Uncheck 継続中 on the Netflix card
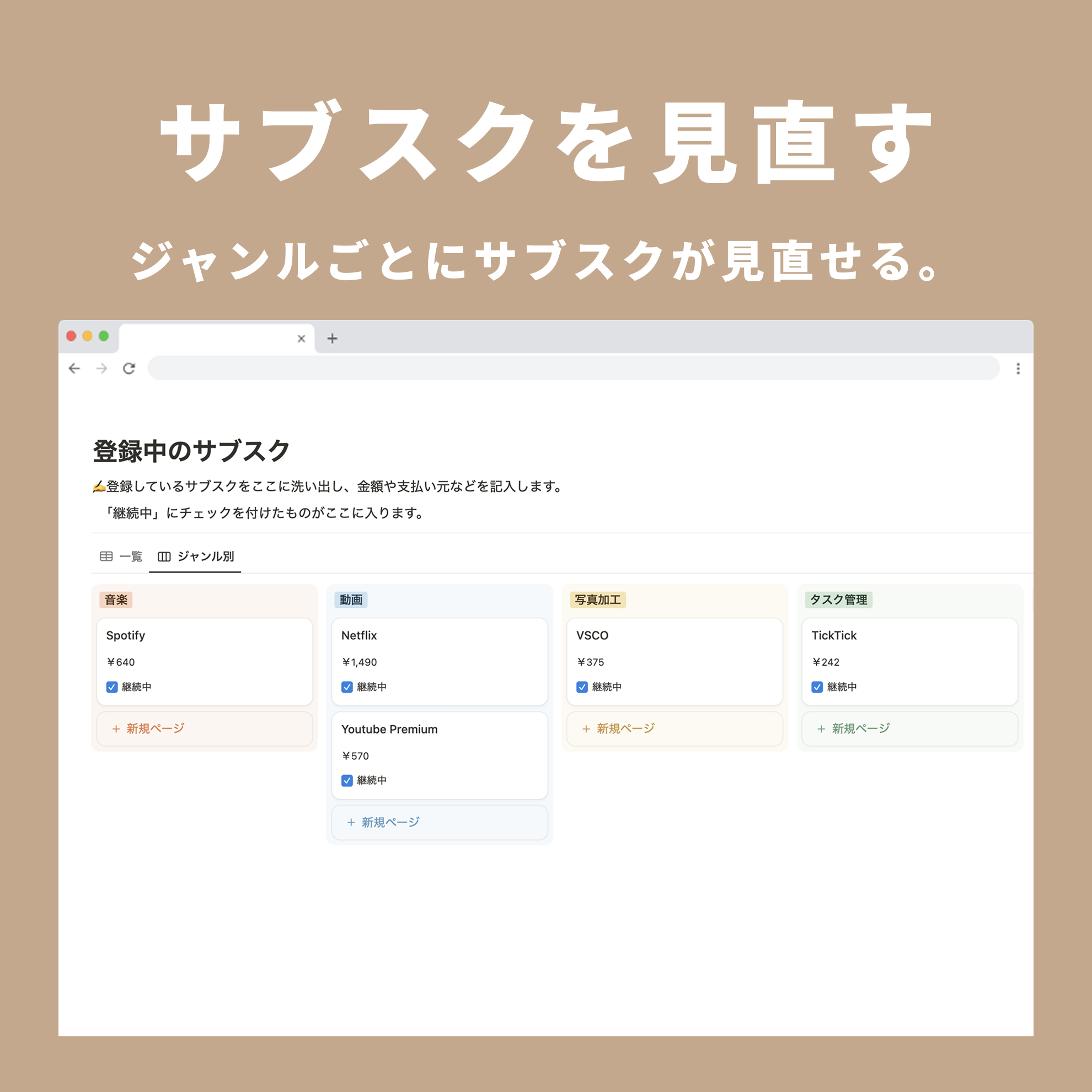 [347, 687]
